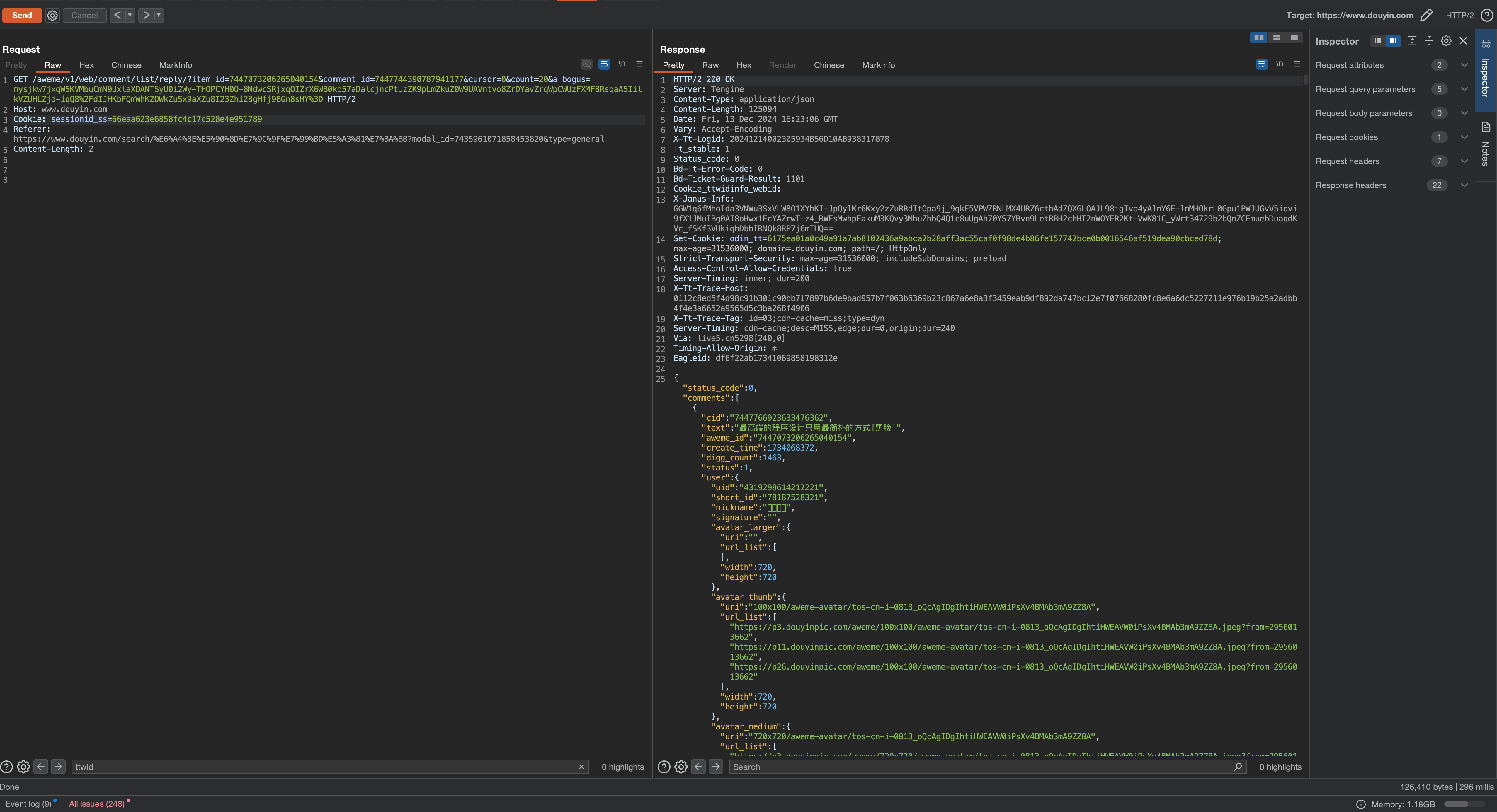Open help for Request search bar
This screenshot has width=1497, height=812.
point(6,767)
